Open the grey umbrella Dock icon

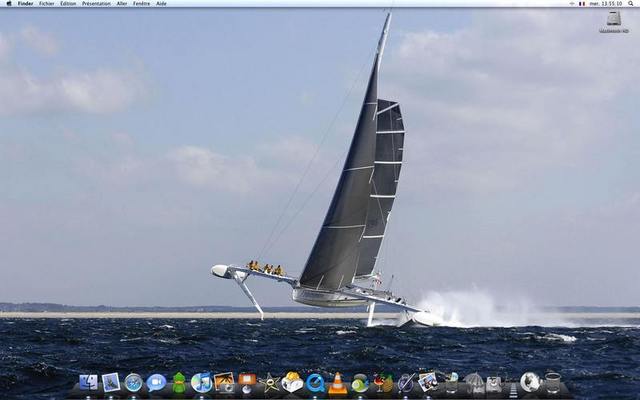473,382
